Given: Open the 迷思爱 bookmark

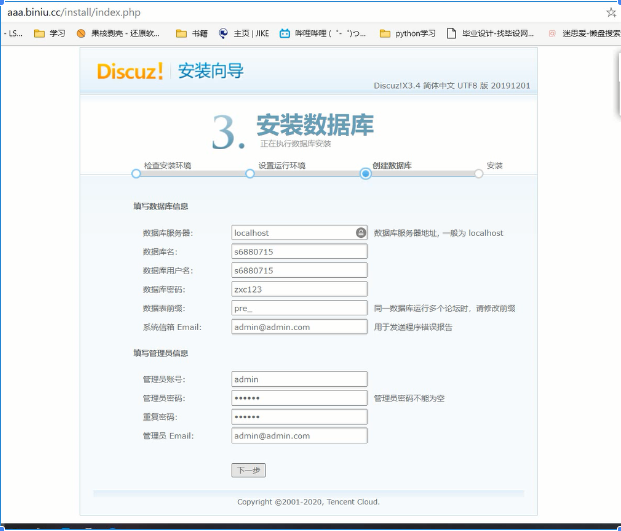Looking at the screenshot, I should pos(585,34).
